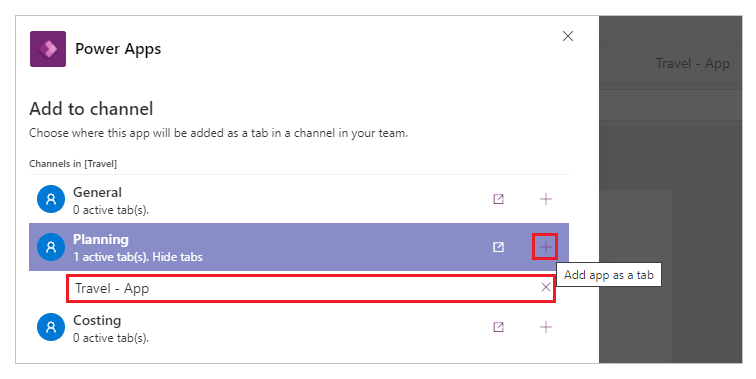Image resolution: width=756 pixels, height=379 pixels.
Task: Click the Costing channel avatar icon
Action: click(51, 327)
